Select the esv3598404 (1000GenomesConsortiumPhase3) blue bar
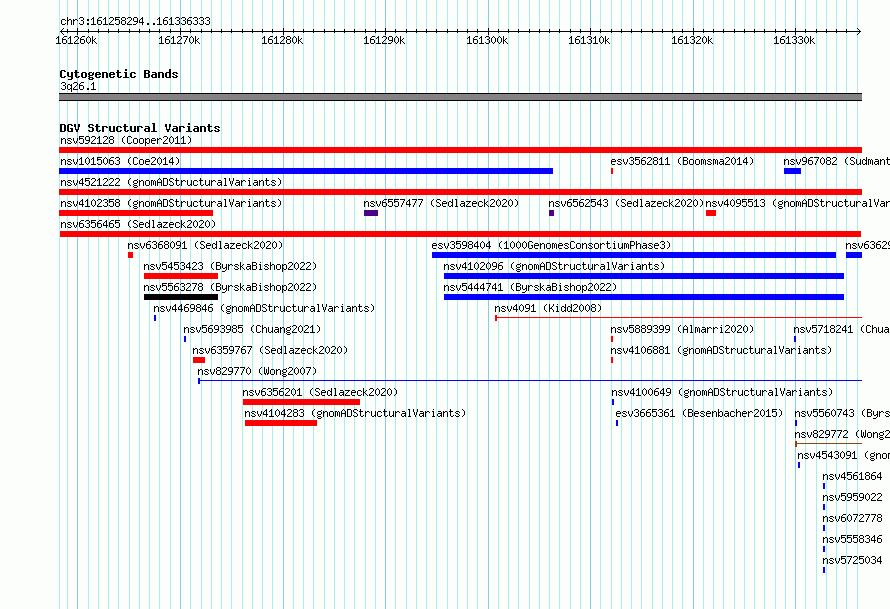This screenshot has height=609, width=890. pos(634,255)
